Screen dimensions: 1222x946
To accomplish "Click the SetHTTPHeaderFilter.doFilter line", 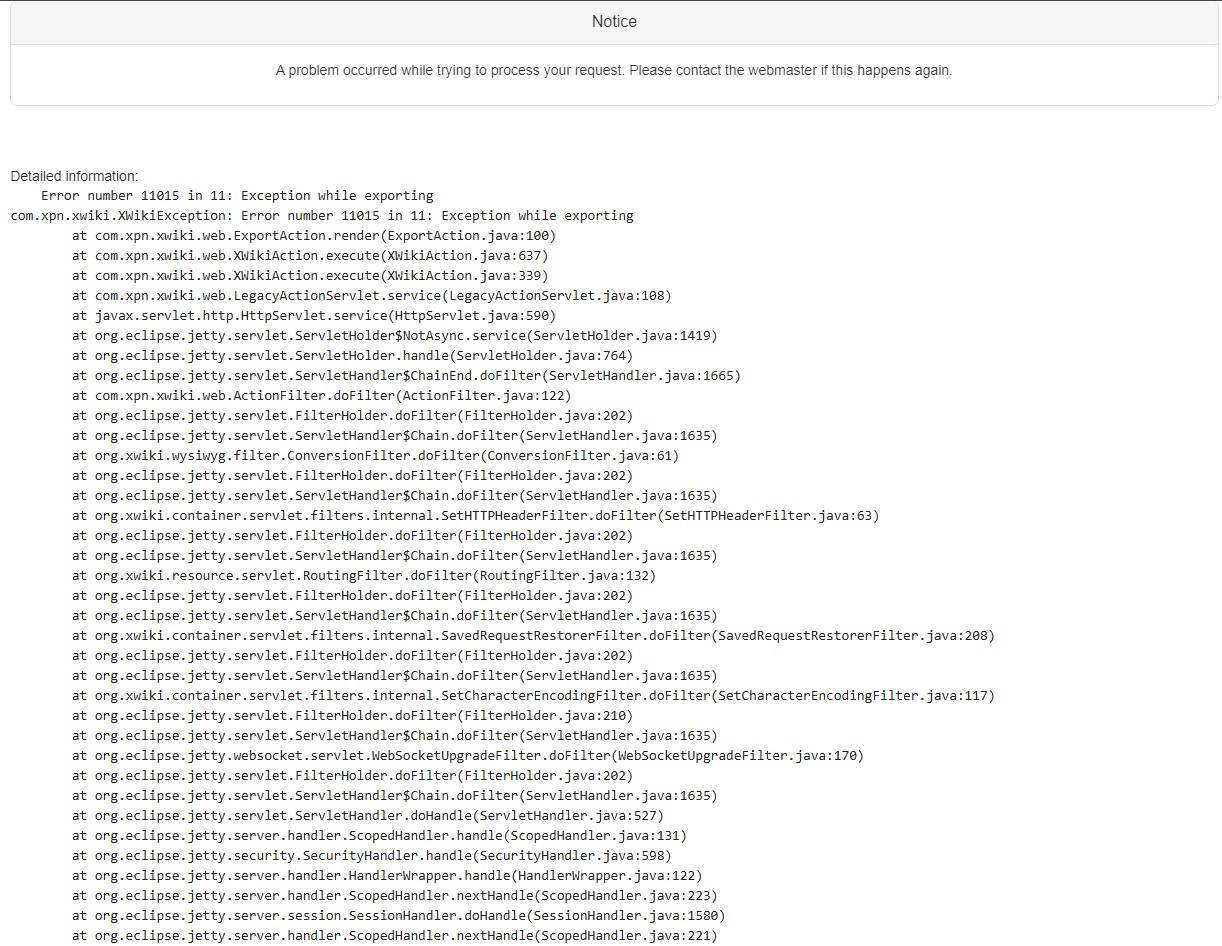I will click(475, 516).
